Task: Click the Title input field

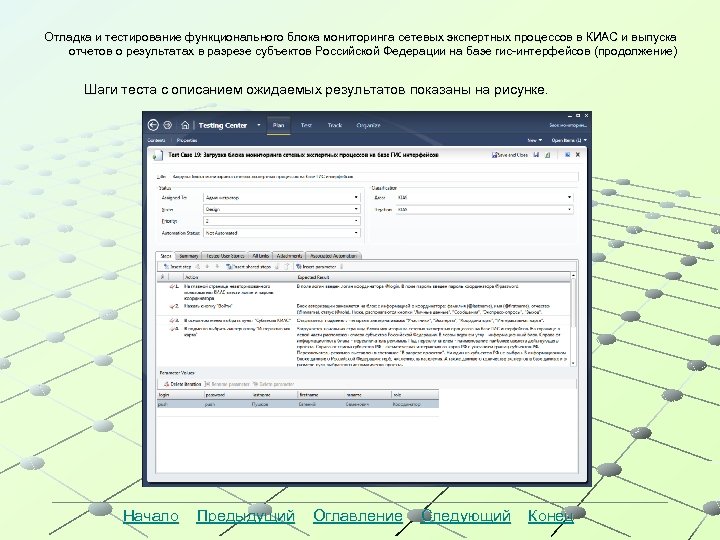Action: pyautogui.click(x=374, y=176)
